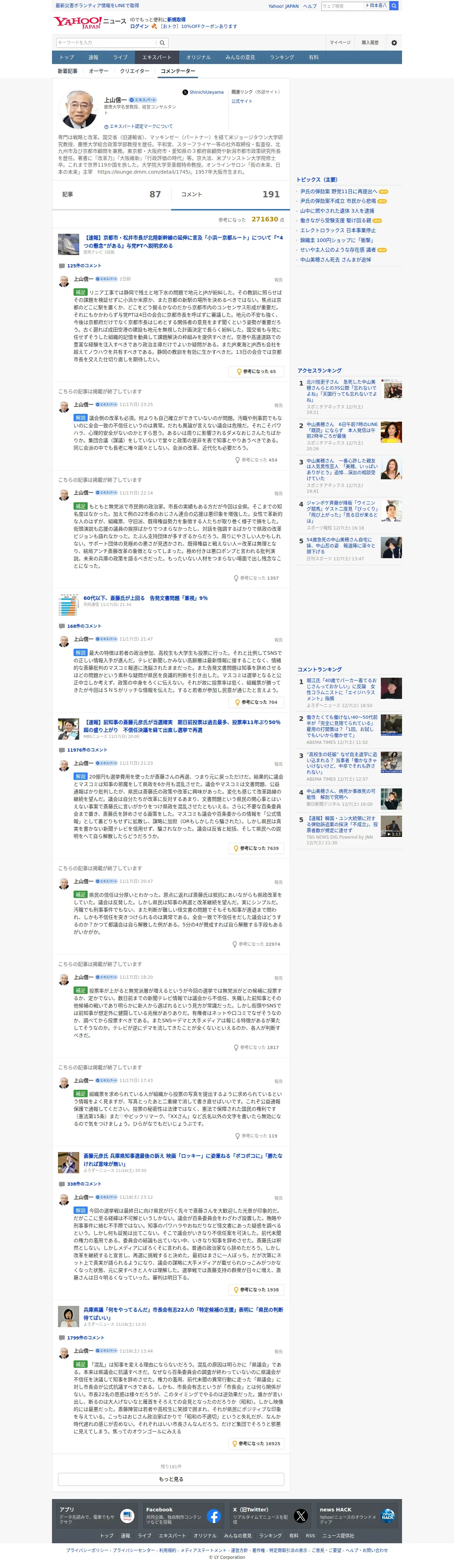Open topic 中山美穂さん死去 さんまが追悼
454x1568 pixels.
point(335,259)
